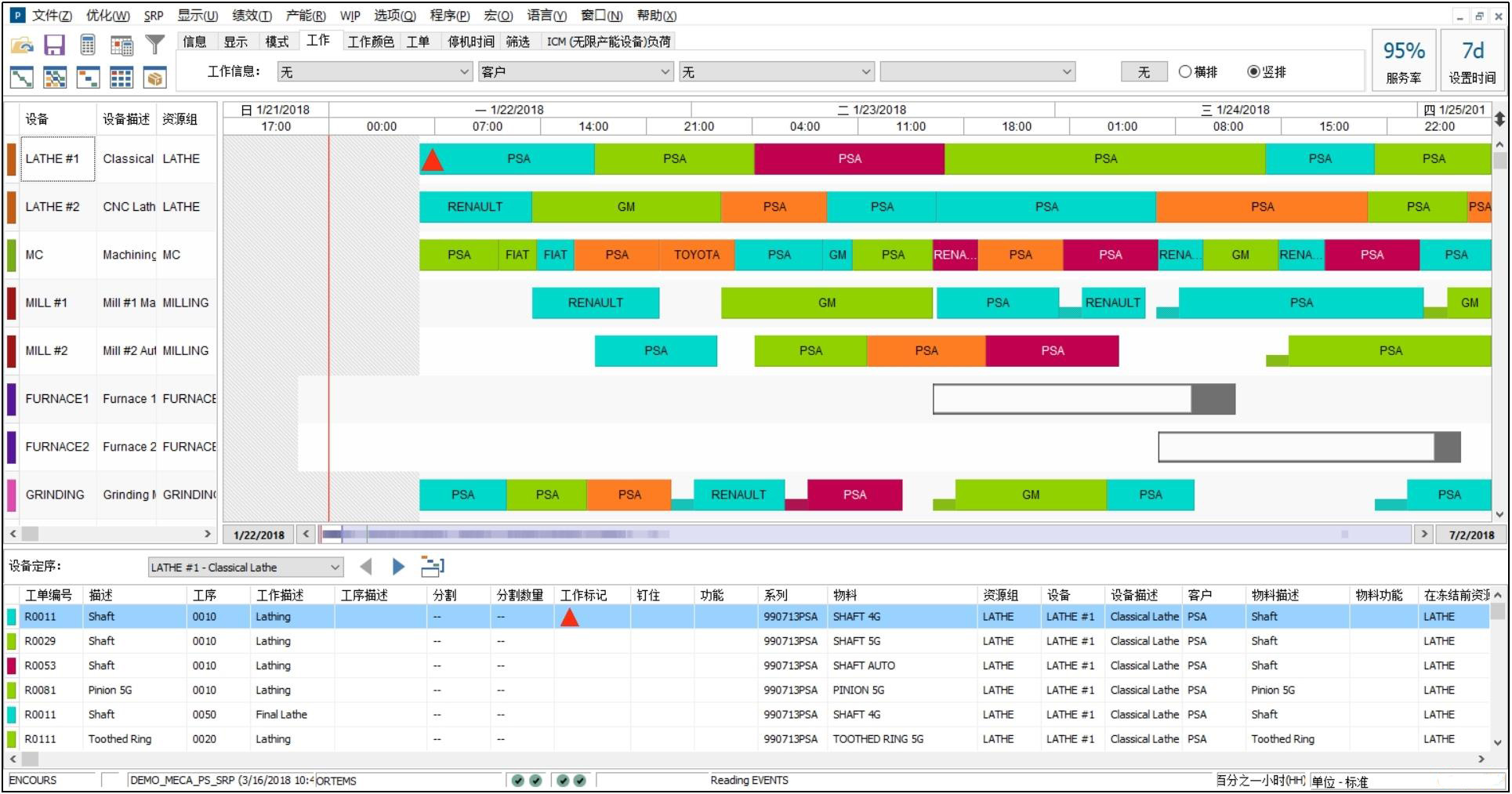Click the 7/2/2018 end date button
Viewport: 1512px width, 794px height.
click(x=1471, y=535)
